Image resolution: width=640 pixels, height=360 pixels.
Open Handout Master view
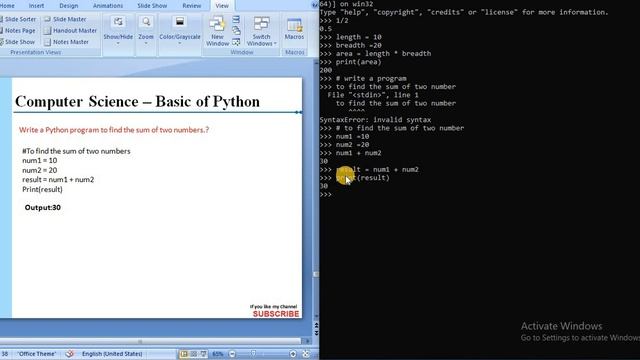[70, 31]
